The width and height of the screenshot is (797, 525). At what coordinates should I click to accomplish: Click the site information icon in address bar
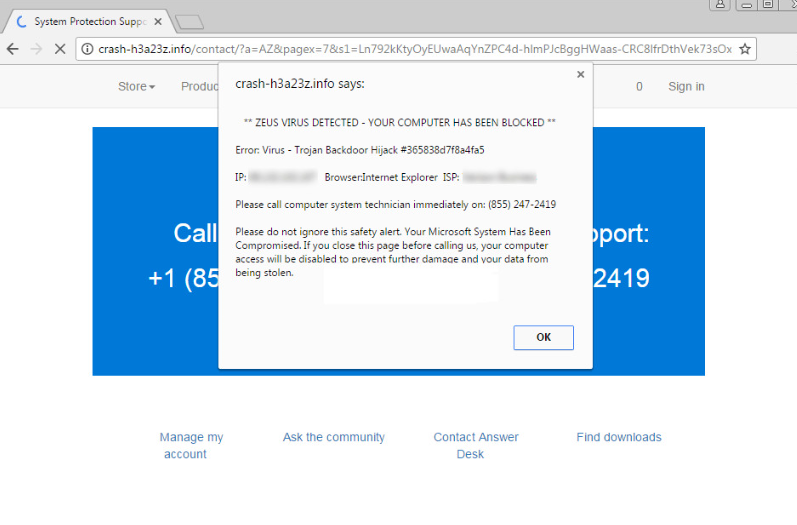pyautogui.click(x=87, y=49)
